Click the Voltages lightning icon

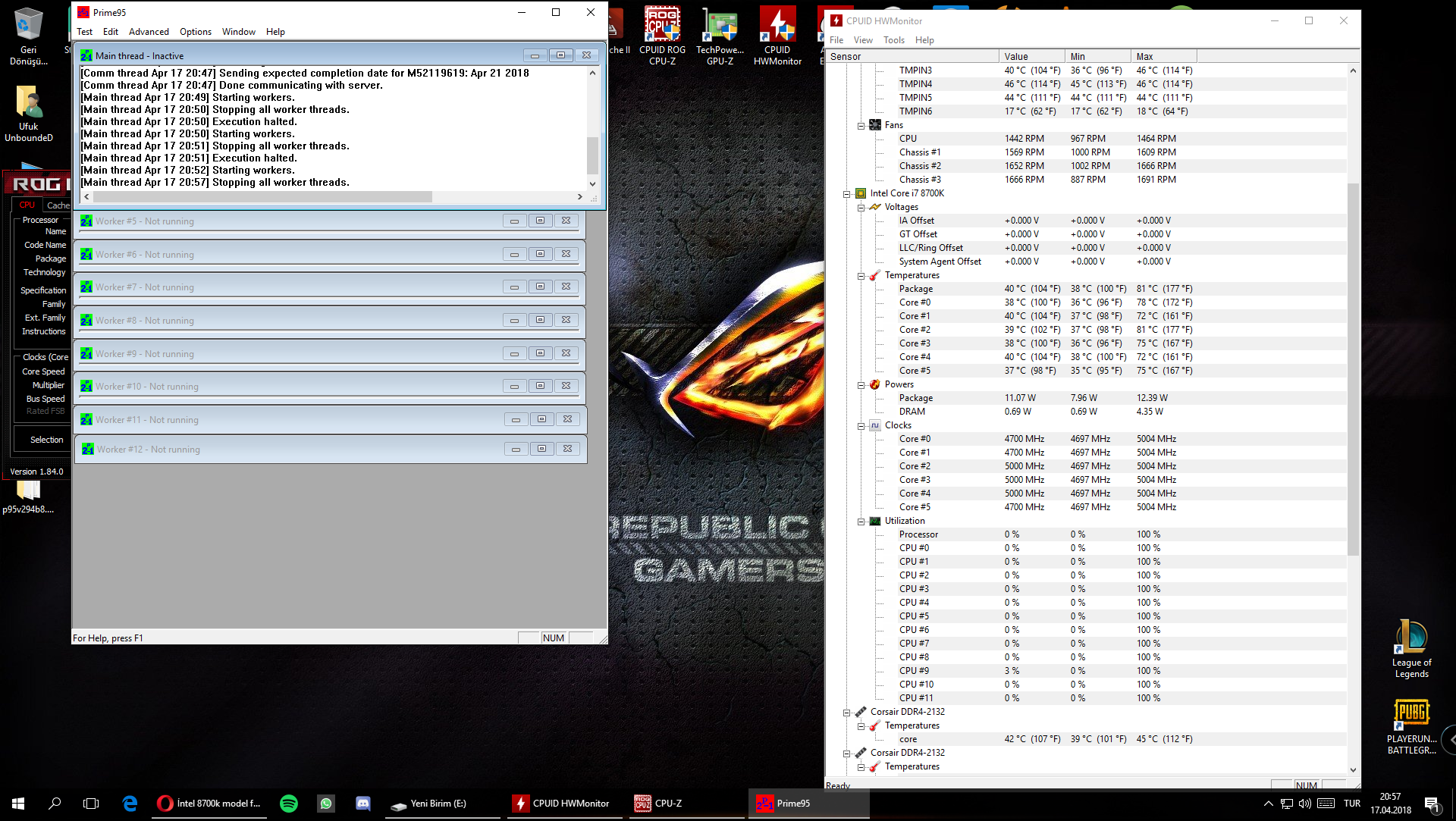pyautogui.click(x=875, y=207)
